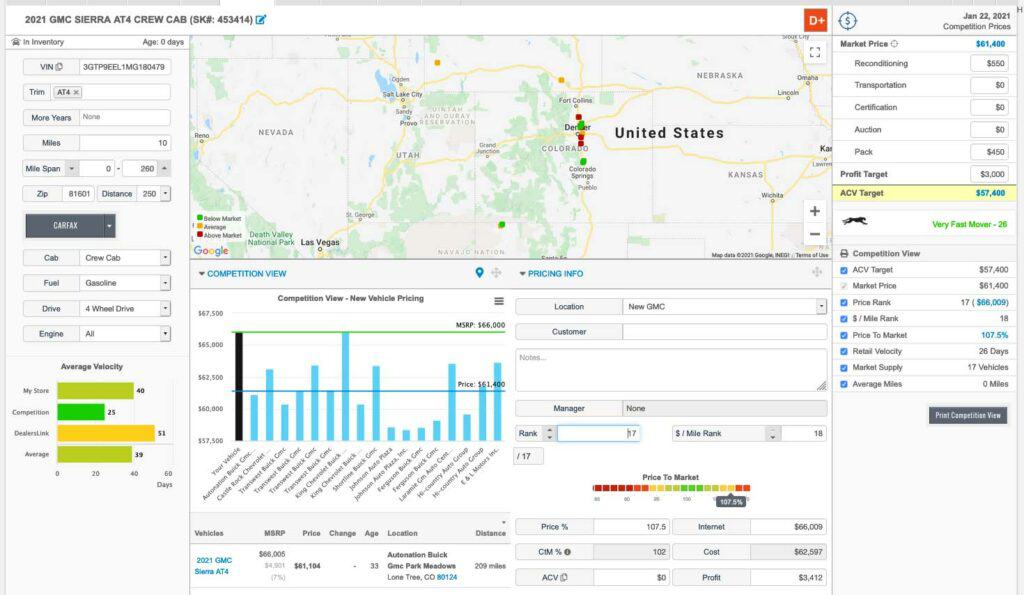Click the Market Price settings icon
This screenshot has width=1024, height=595.
(x=894, y=44)
